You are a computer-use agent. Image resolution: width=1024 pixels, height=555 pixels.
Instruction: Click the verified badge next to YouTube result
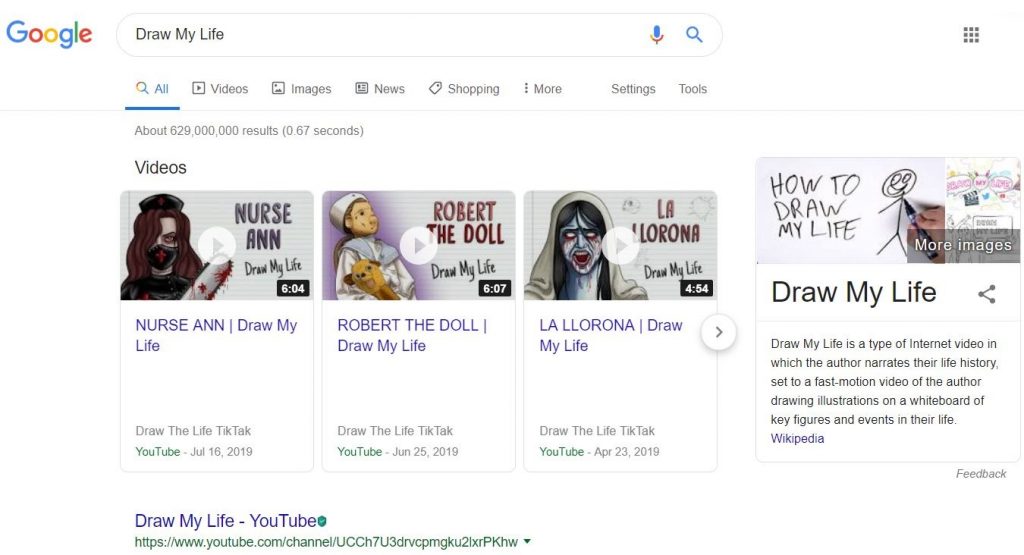[x=322, y=521]
